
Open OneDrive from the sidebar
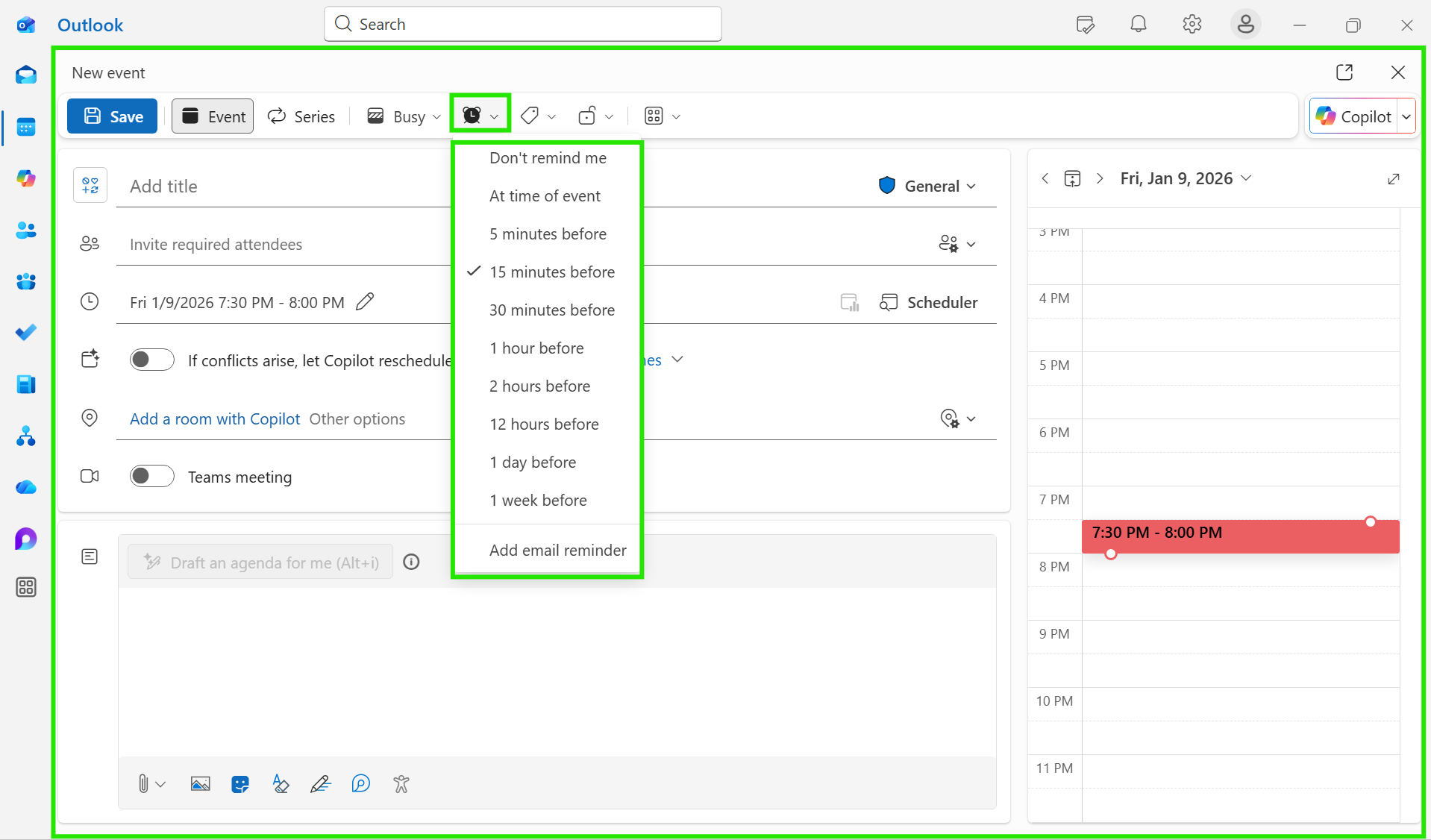[x=26, y=487]
